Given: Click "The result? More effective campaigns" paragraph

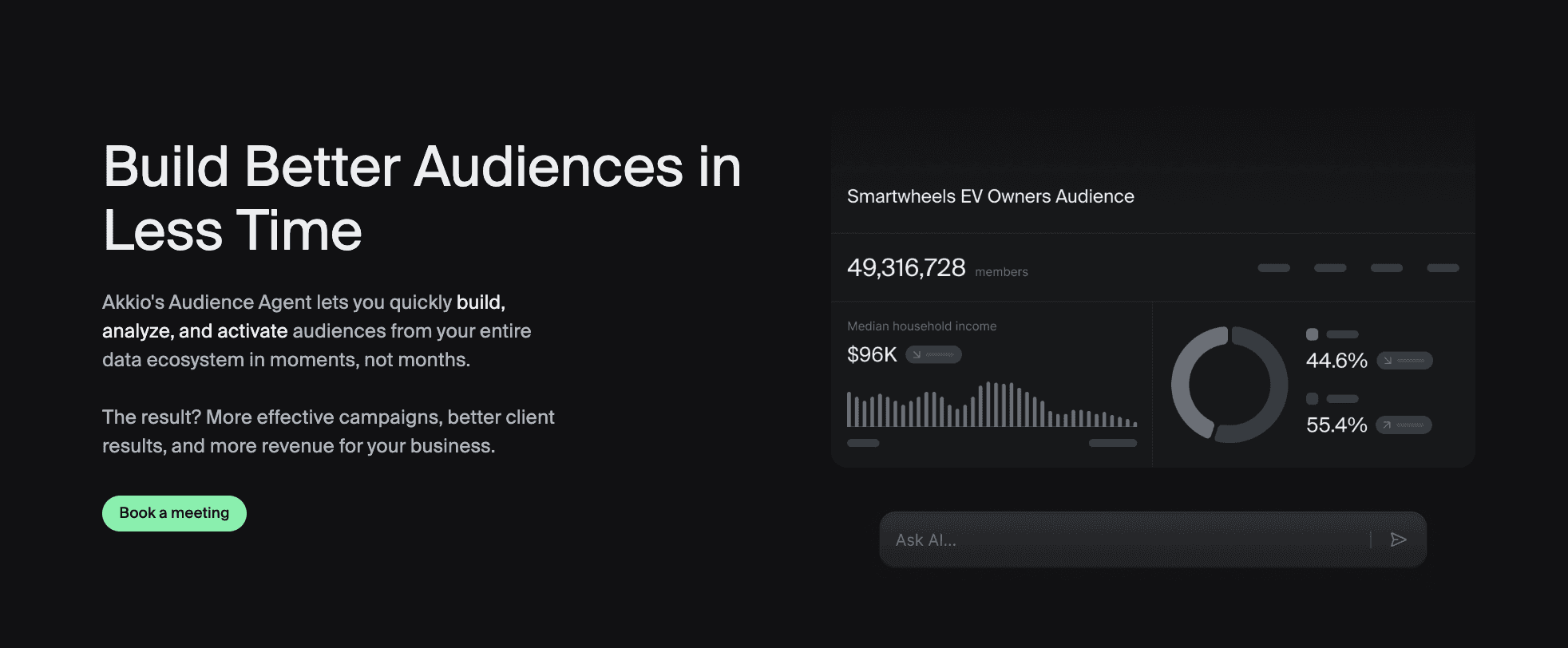Looking at the screenshot, I should pyautogui.click(x=328, y=432).
